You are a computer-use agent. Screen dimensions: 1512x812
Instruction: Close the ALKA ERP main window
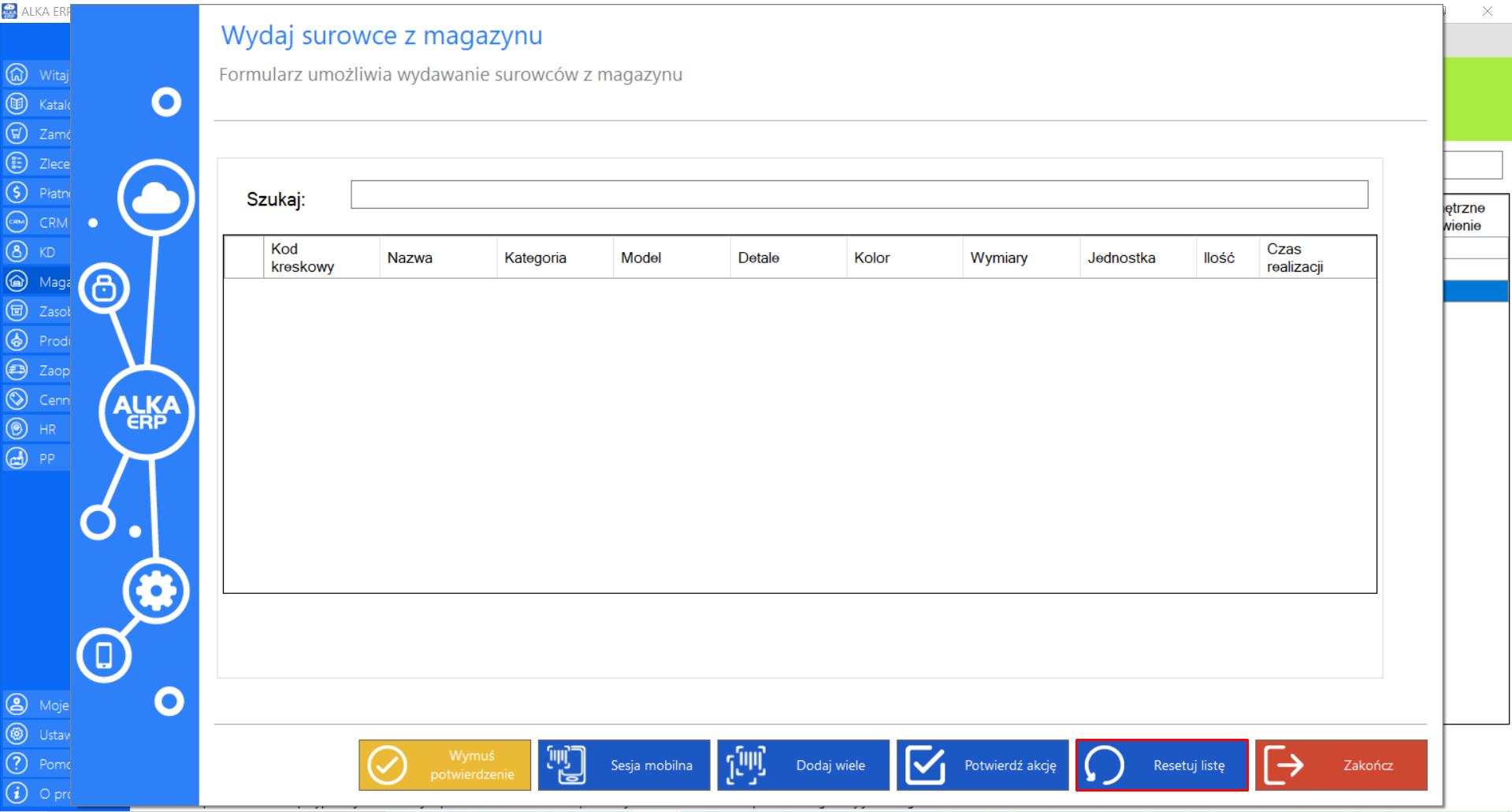coord(1488,11)
